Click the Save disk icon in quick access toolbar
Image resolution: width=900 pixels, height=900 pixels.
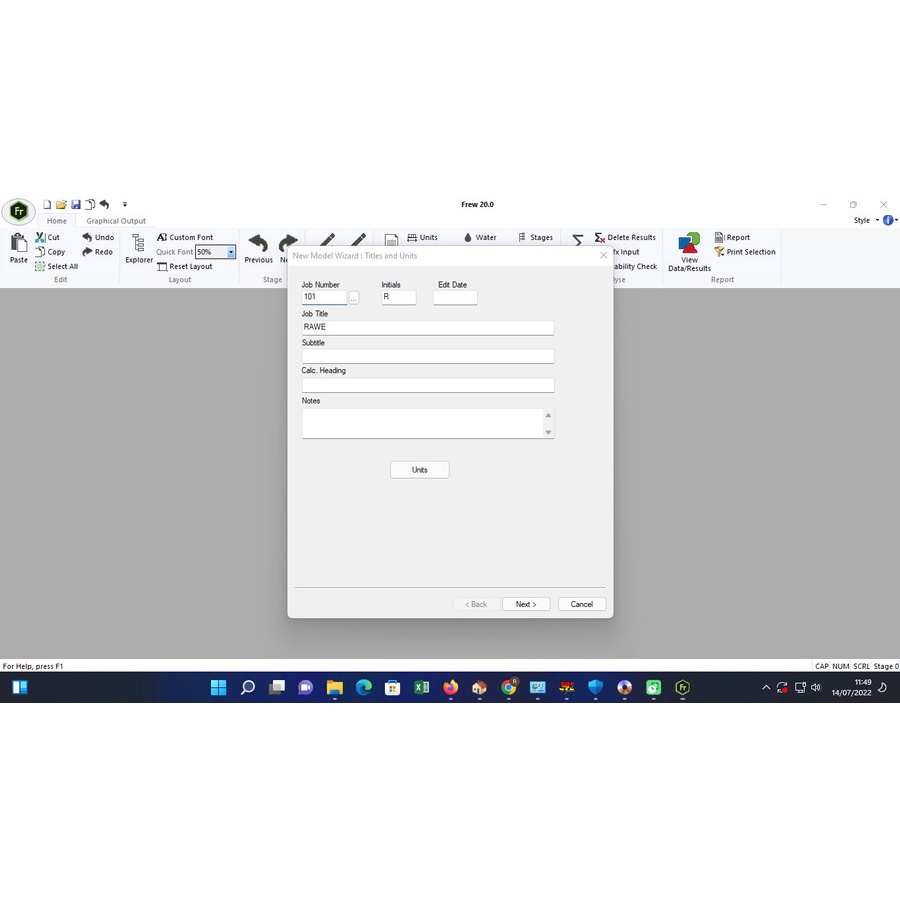76,204
